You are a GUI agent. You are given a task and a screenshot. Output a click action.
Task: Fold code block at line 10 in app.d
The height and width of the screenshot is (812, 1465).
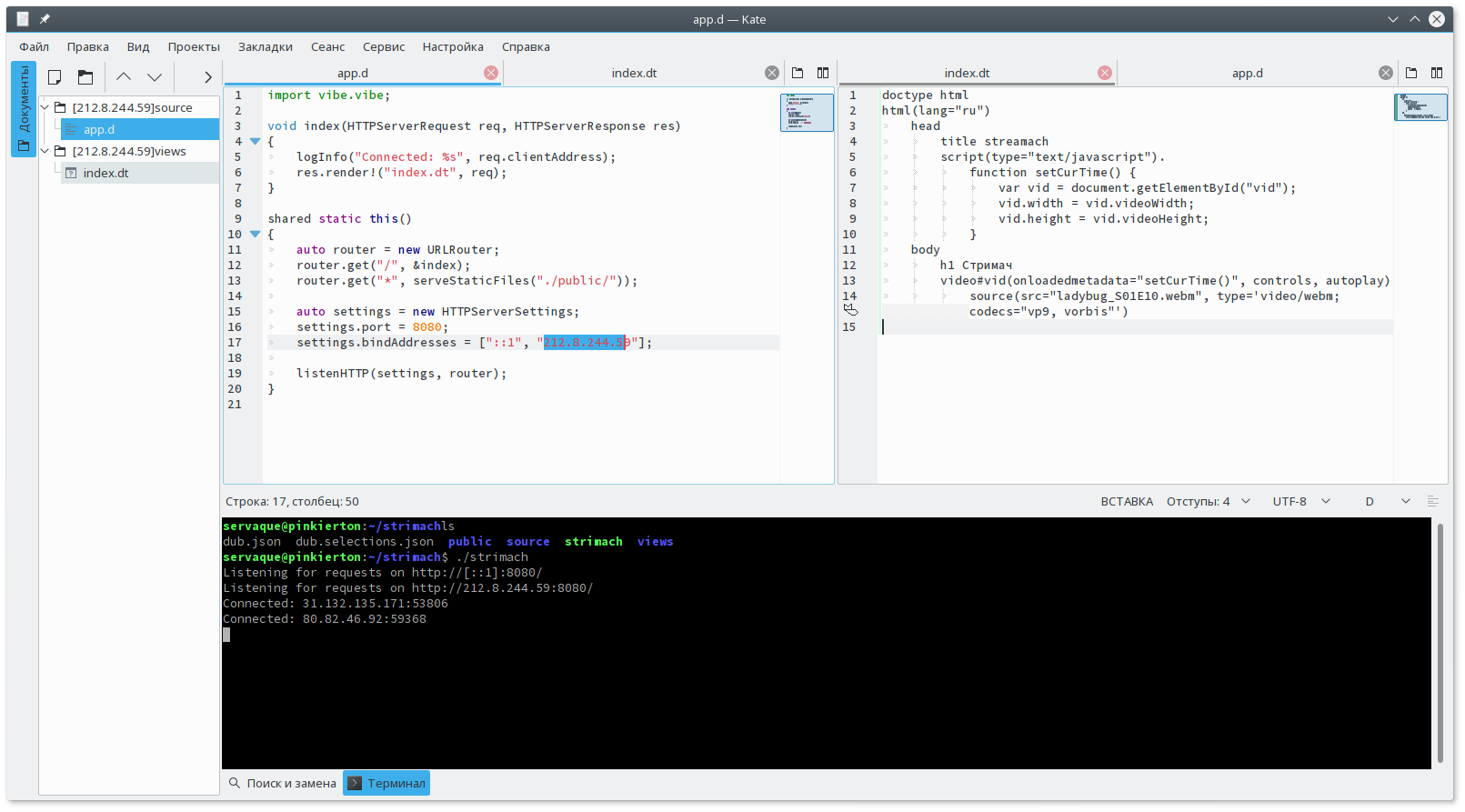coord(256,235)
